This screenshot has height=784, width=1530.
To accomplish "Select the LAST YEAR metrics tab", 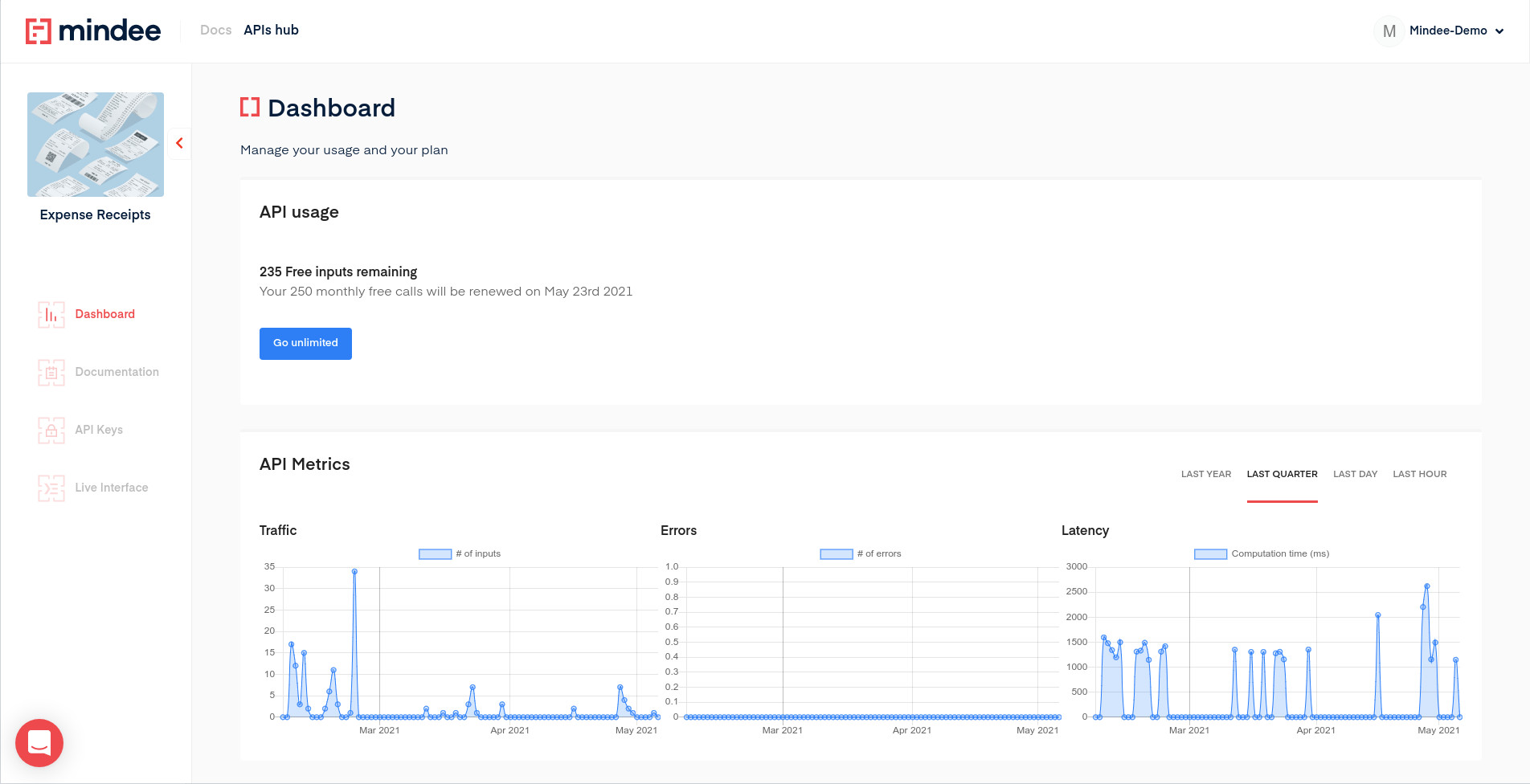I will tap(1205, 474).
